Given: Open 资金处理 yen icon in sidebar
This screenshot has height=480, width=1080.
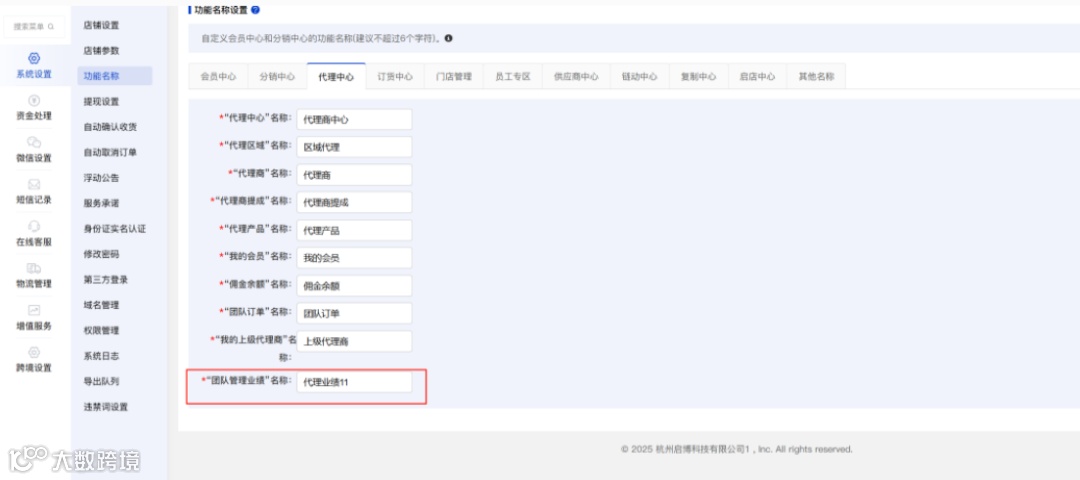Looking at the screenshot, I should point(34,101).
